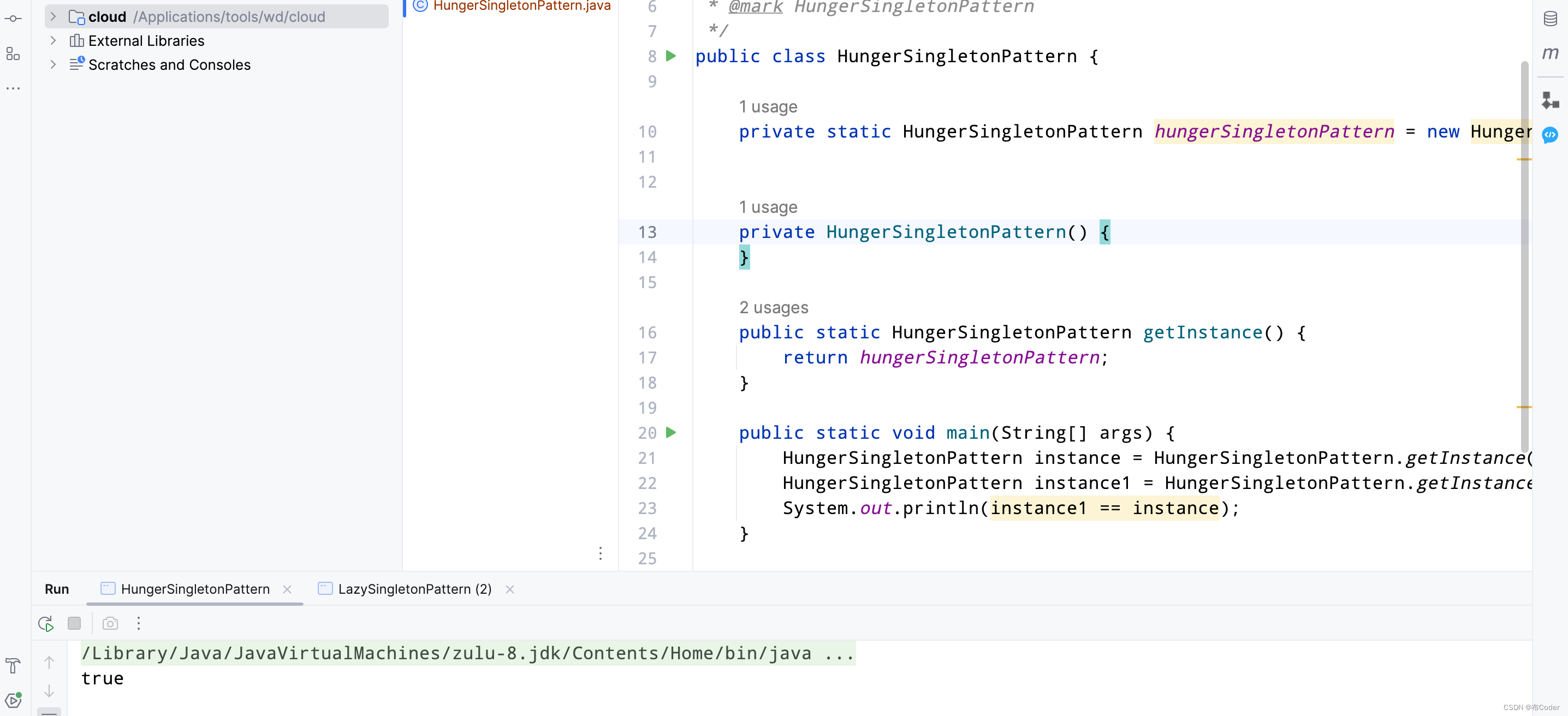Click the '2 usages' hint above getInstance

tap(774, 307)
